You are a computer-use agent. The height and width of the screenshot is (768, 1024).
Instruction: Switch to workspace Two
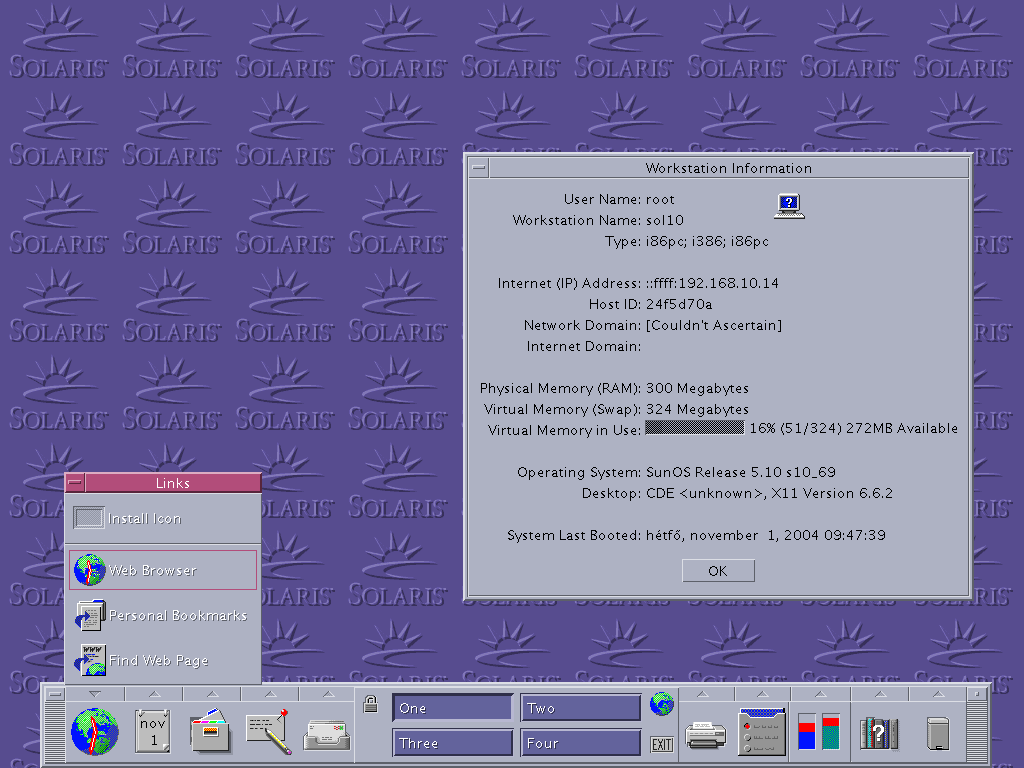tap(581, 708)
